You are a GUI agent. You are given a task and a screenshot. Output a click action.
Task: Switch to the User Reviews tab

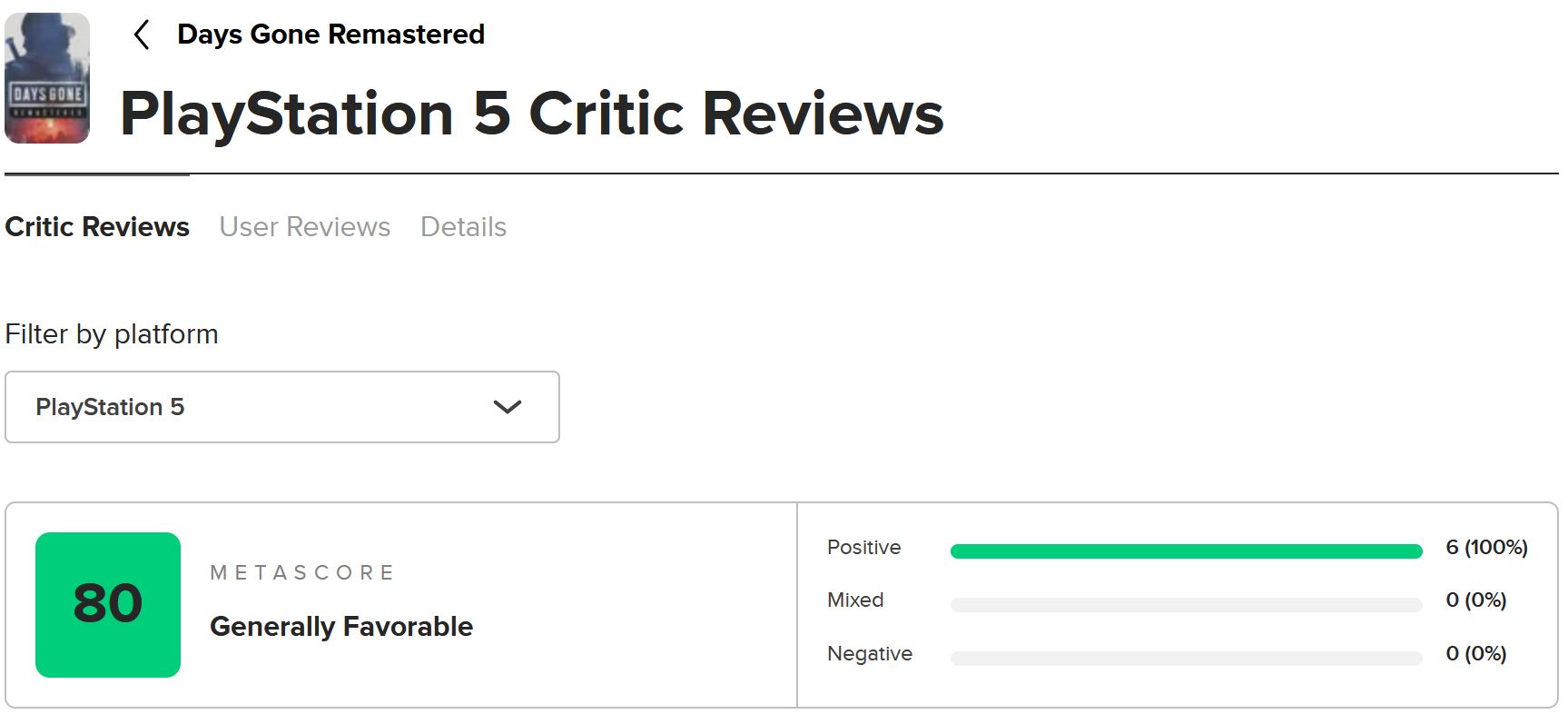(305, 226)
